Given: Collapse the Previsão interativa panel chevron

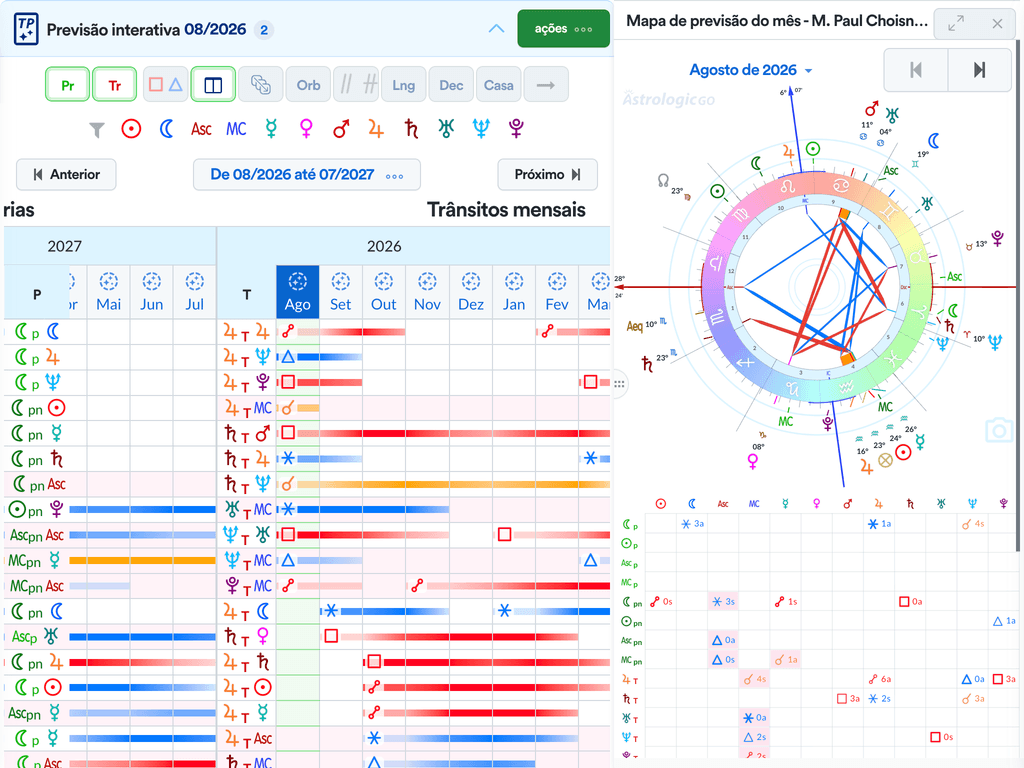Looking at the screenshot, I should click(x=496, y=29).
